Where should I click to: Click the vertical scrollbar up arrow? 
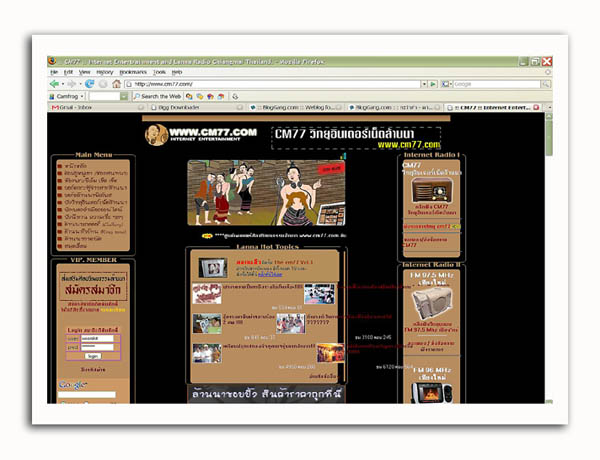[549, 116]
